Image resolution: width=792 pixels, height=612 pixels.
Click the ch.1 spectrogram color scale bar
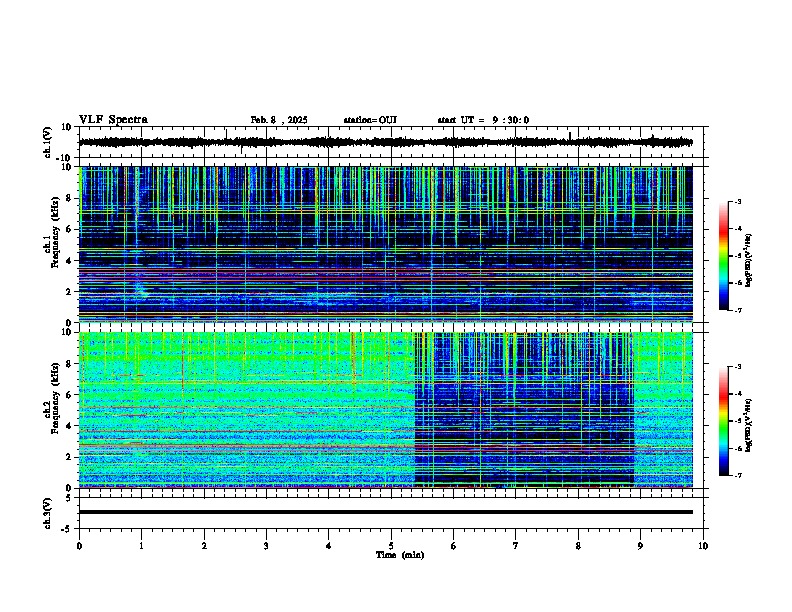pos(724,256)
